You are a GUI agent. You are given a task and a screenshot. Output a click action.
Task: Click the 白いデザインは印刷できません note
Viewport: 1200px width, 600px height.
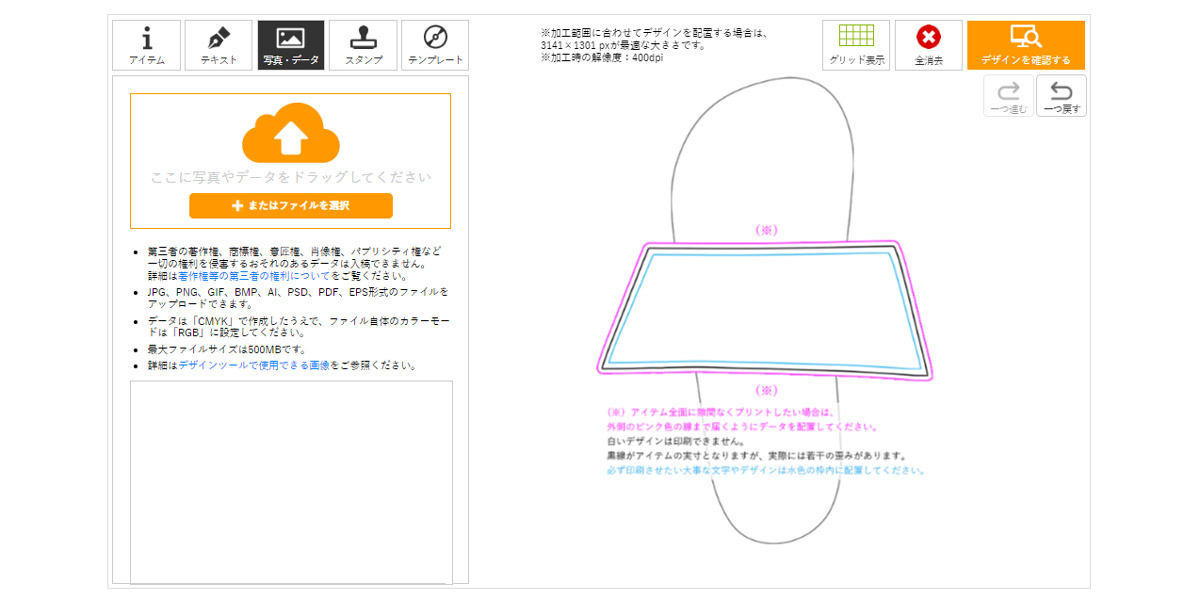675,441
